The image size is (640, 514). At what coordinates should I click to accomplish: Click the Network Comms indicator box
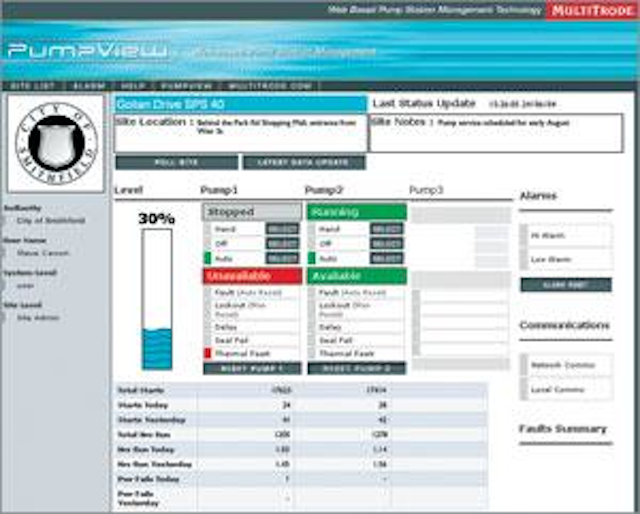click(524, 365)
